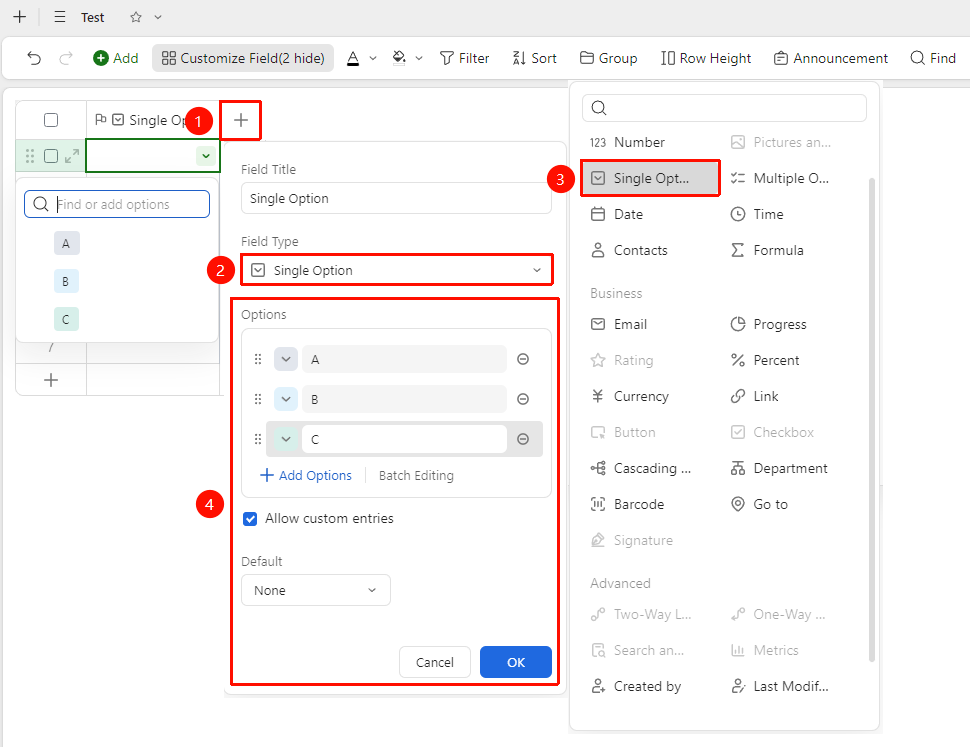Open color dropdown for option A
Viewport: 970px width, 747px height.
click(286, 359)
